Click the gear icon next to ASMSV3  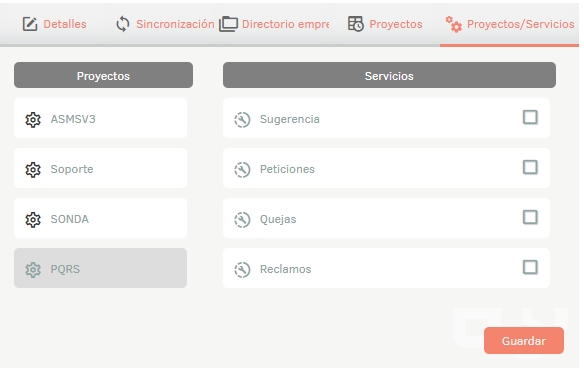[33, 120]
